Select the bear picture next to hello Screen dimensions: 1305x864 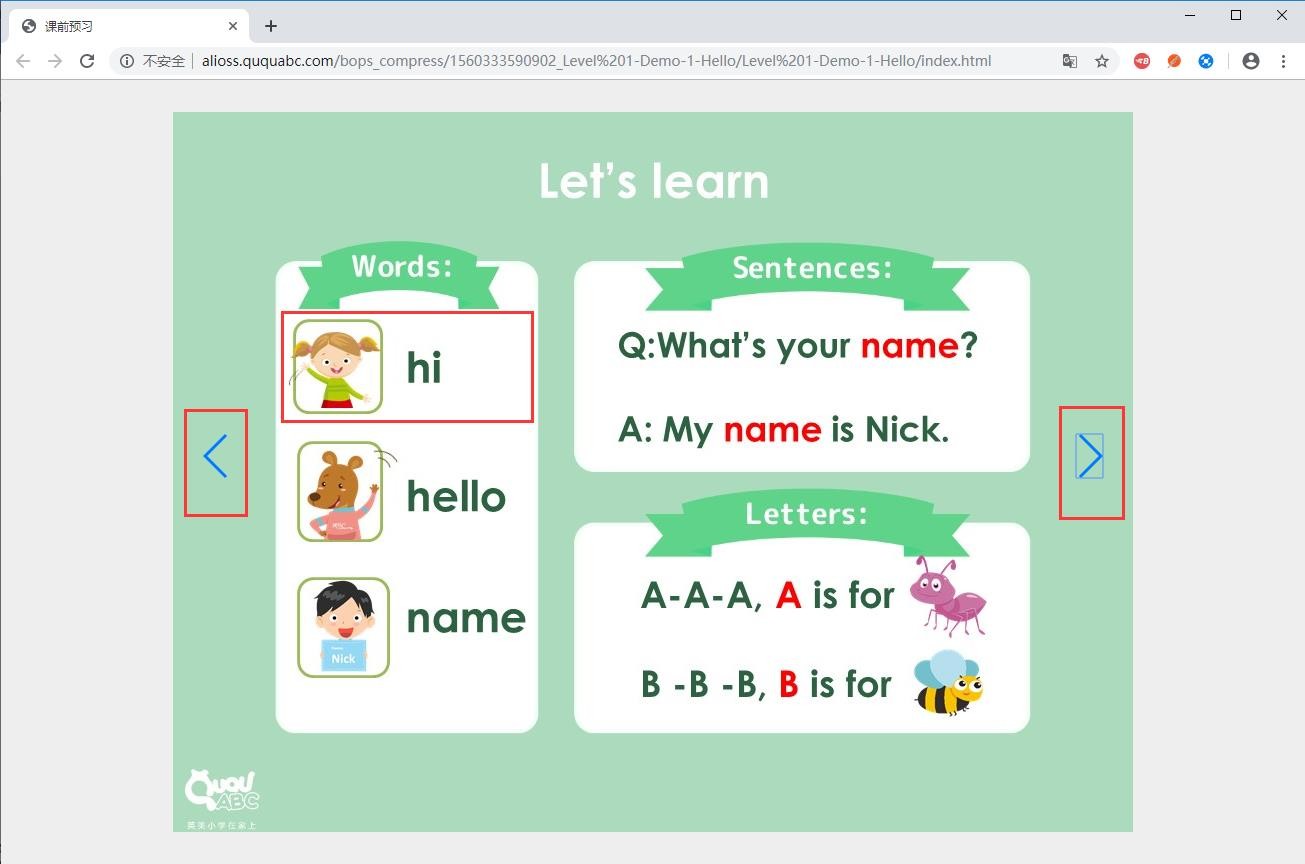pyautogui.click(x=340, y=492)
